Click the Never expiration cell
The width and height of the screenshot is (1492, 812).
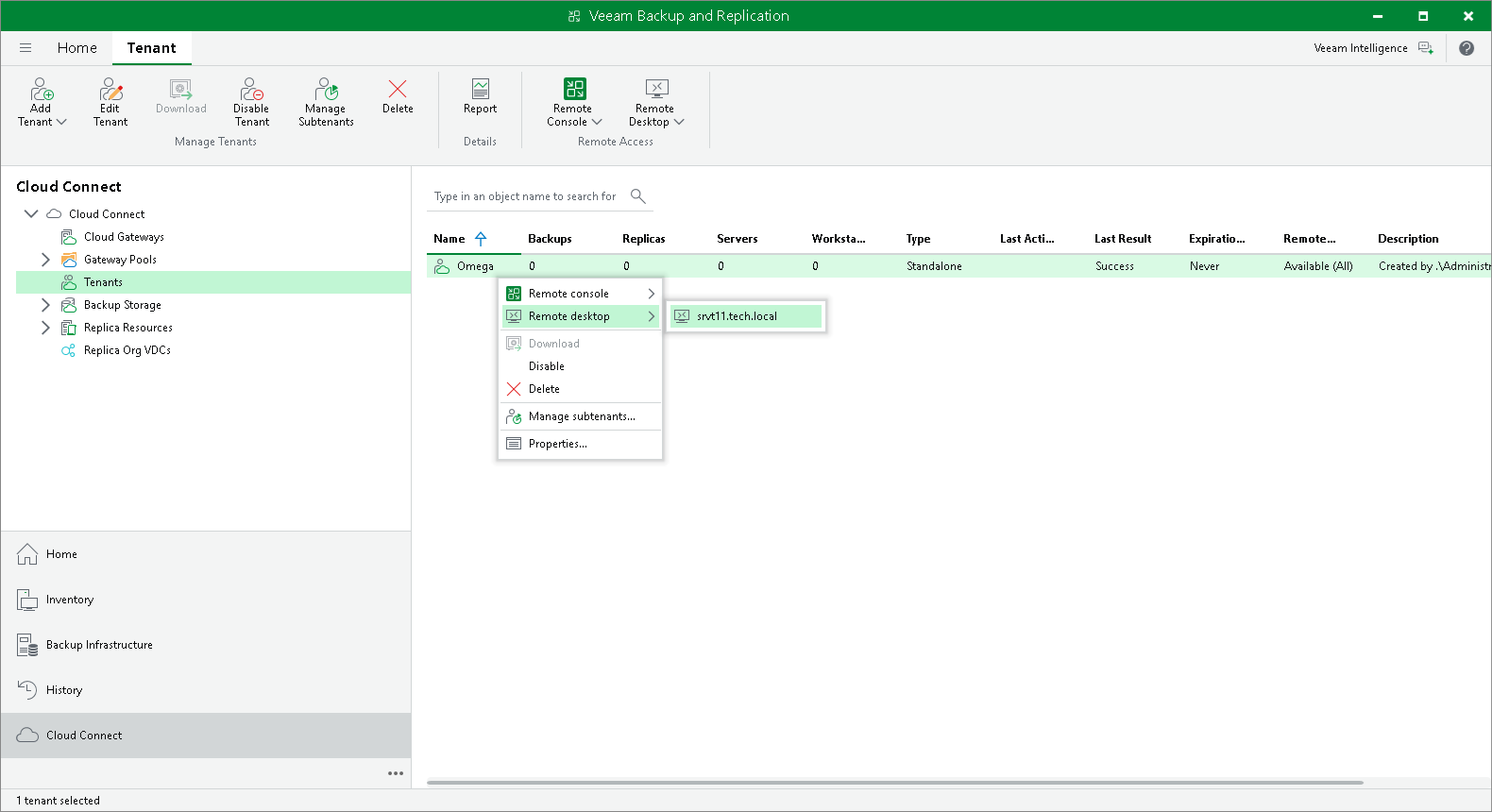[x=1204, y=266]
